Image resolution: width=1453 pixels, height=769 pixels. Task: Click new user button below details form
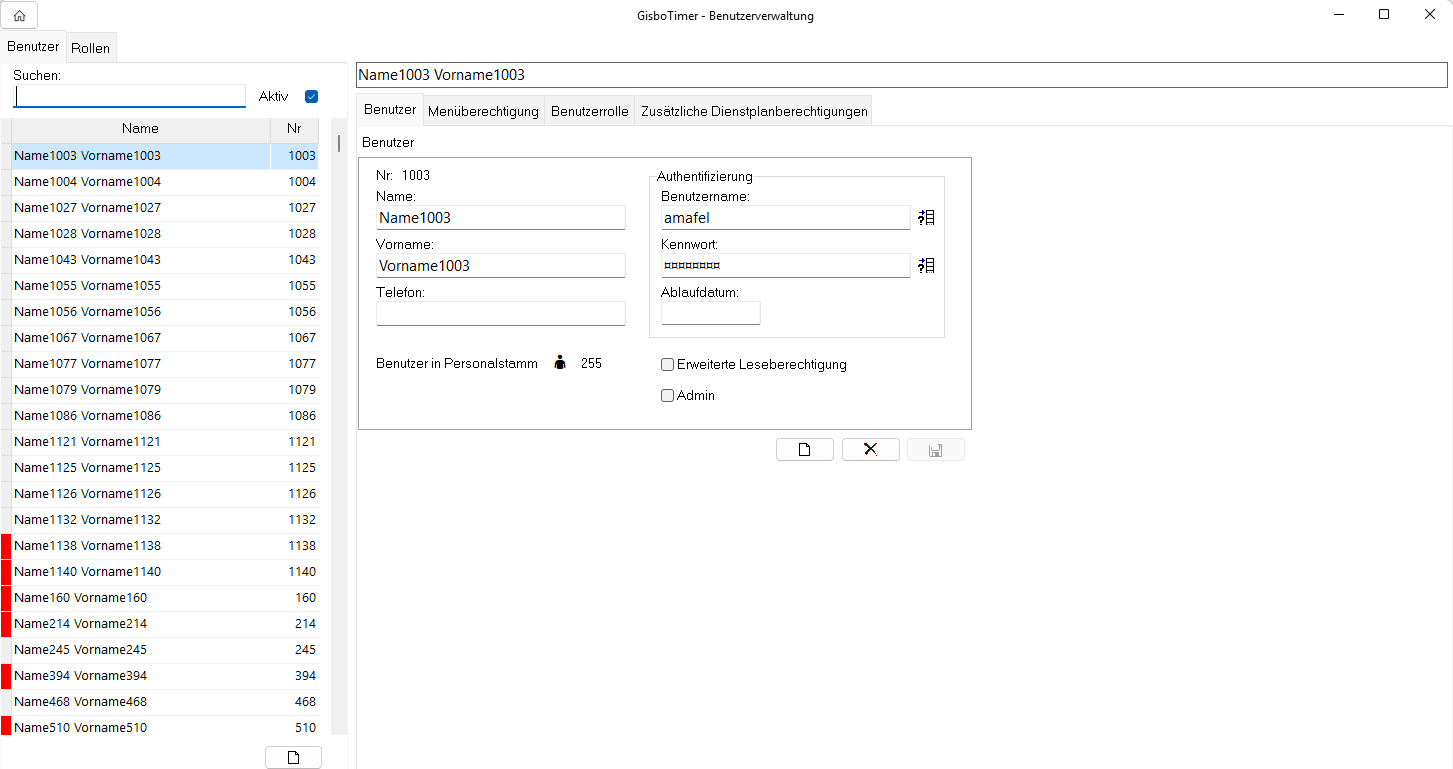[805, 450]
